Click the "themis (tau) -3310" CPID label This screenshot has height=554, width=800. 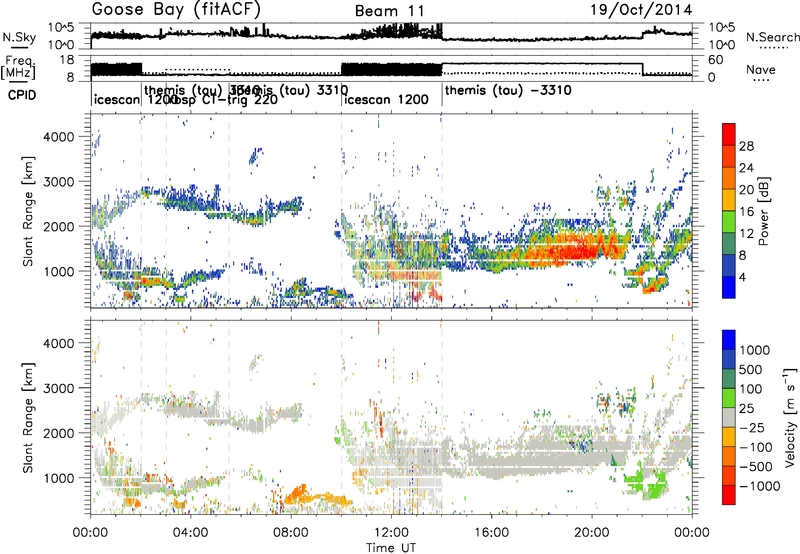pos(508,91)
